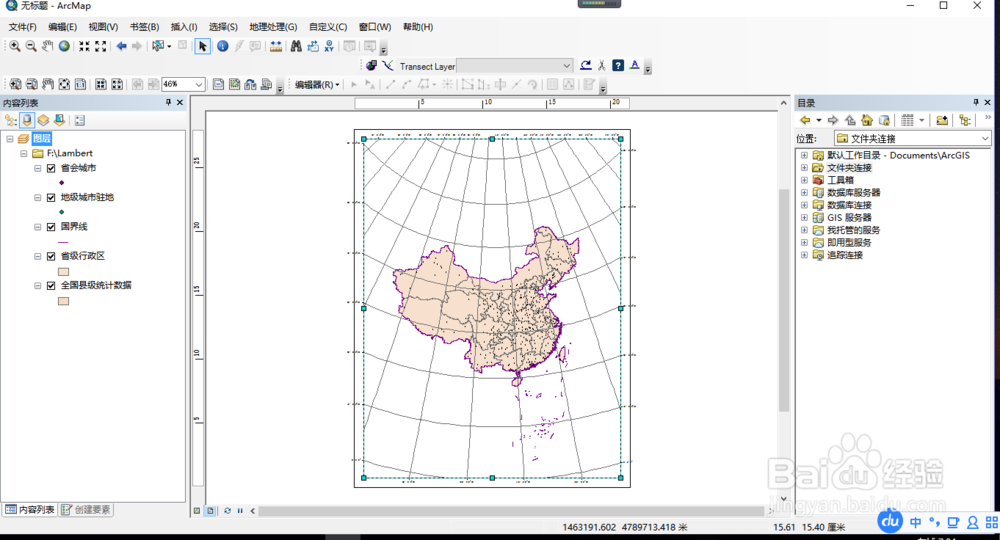The image size is (1000, 540).
Task: Select the 图层 data frame in table of contents
Action: [41, 138]
